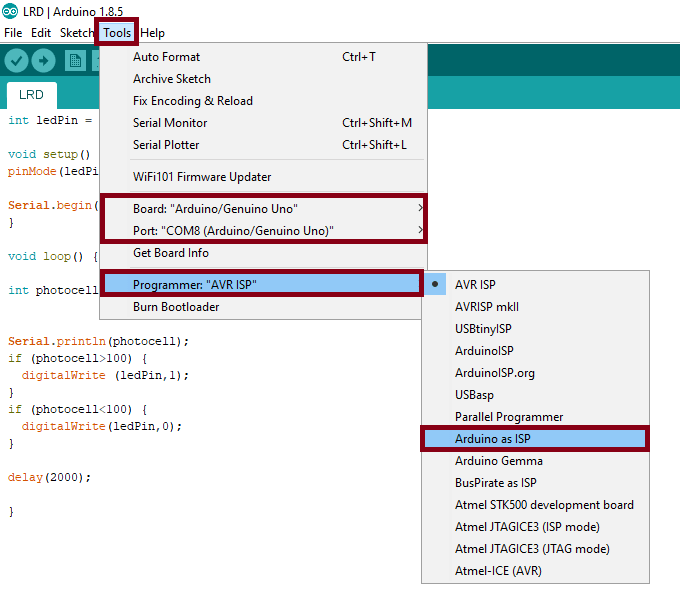The image size is (680, 598).
Task: Choose Atmel-ICE (AVR) programmer
Action: (536, 571)
